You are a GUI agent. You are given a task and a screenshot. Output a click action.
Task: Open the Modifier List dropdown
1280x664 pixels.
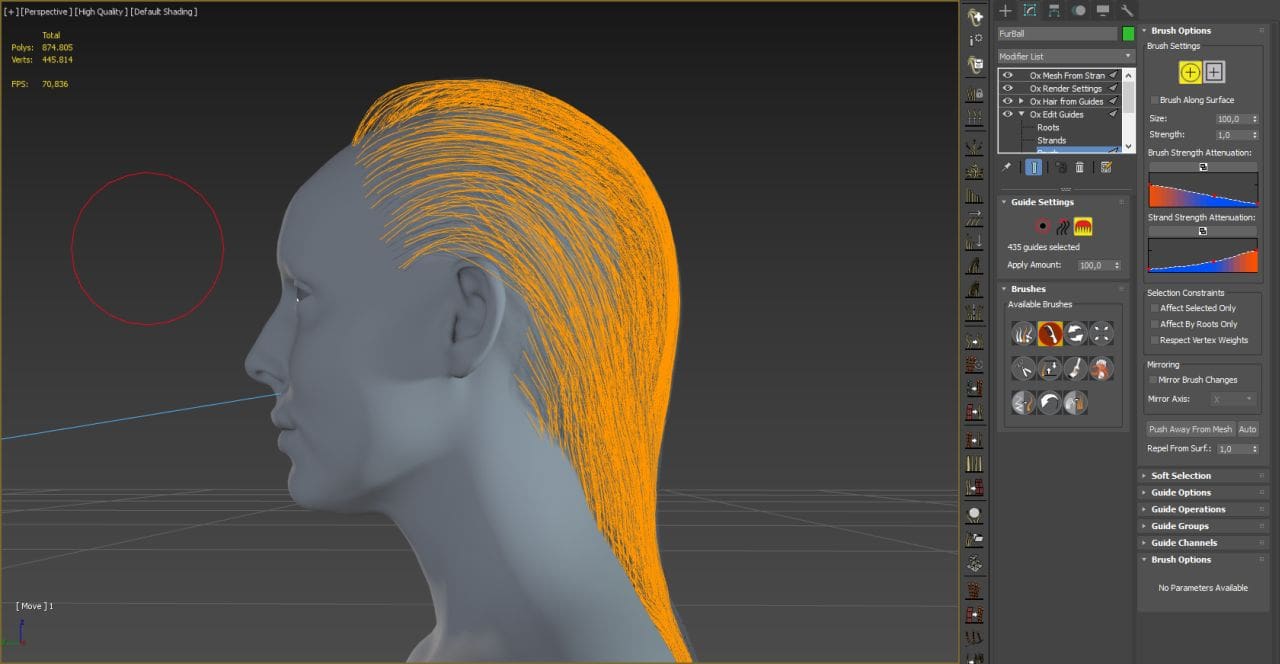coord(1066,56)
